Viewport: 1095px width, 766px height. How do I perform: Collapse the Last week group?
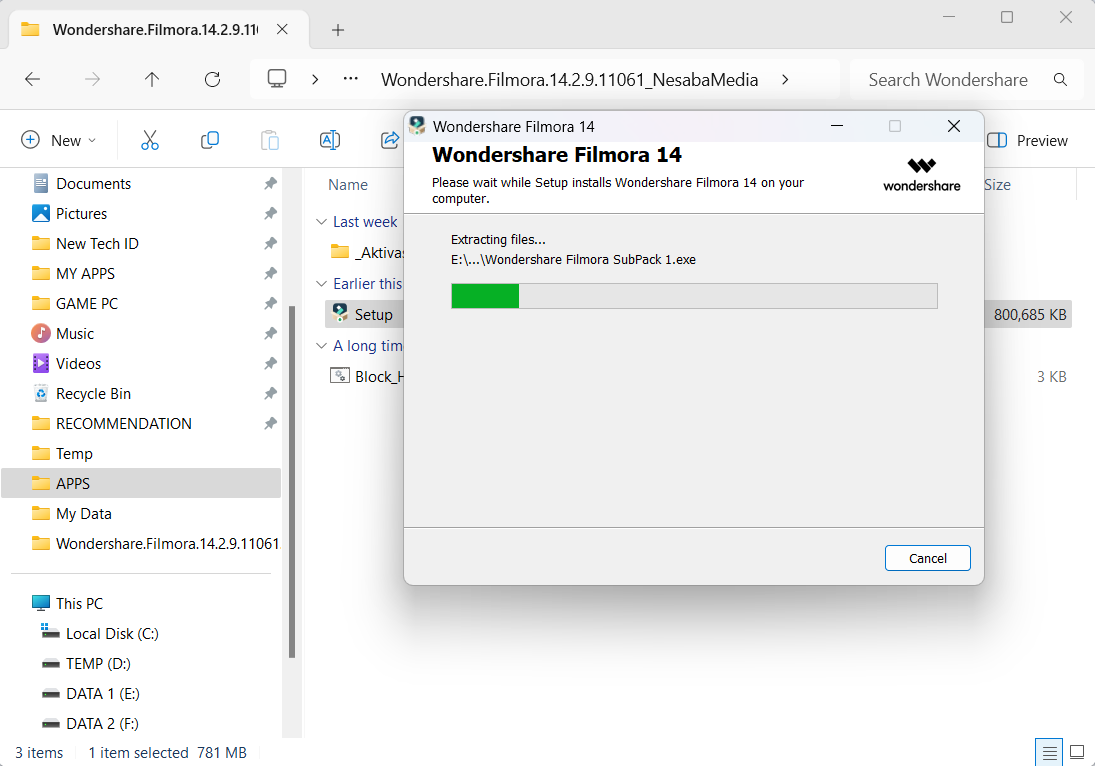click(321, 221)
